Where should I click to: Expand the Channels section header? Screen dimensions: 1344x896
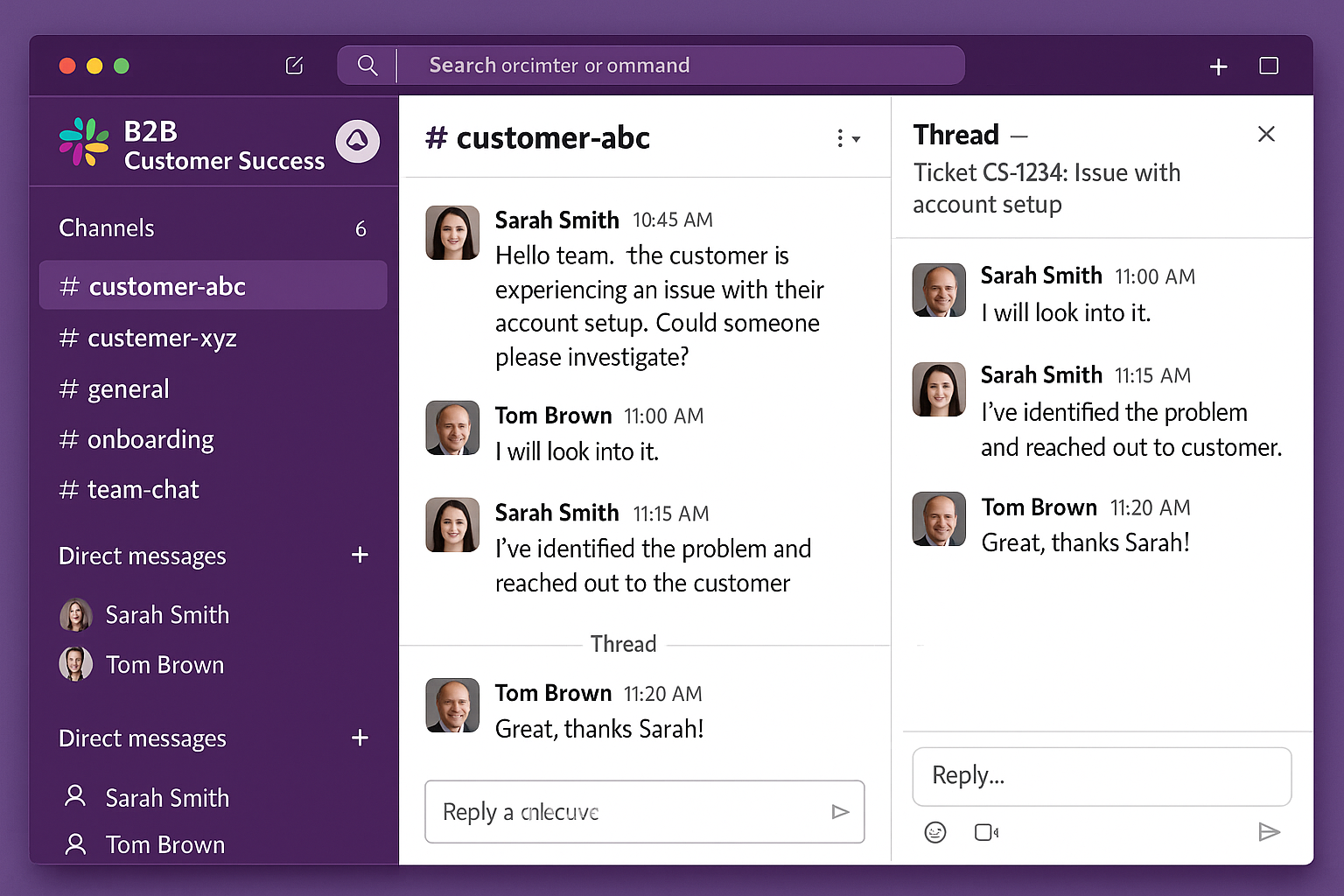point(107,228)
